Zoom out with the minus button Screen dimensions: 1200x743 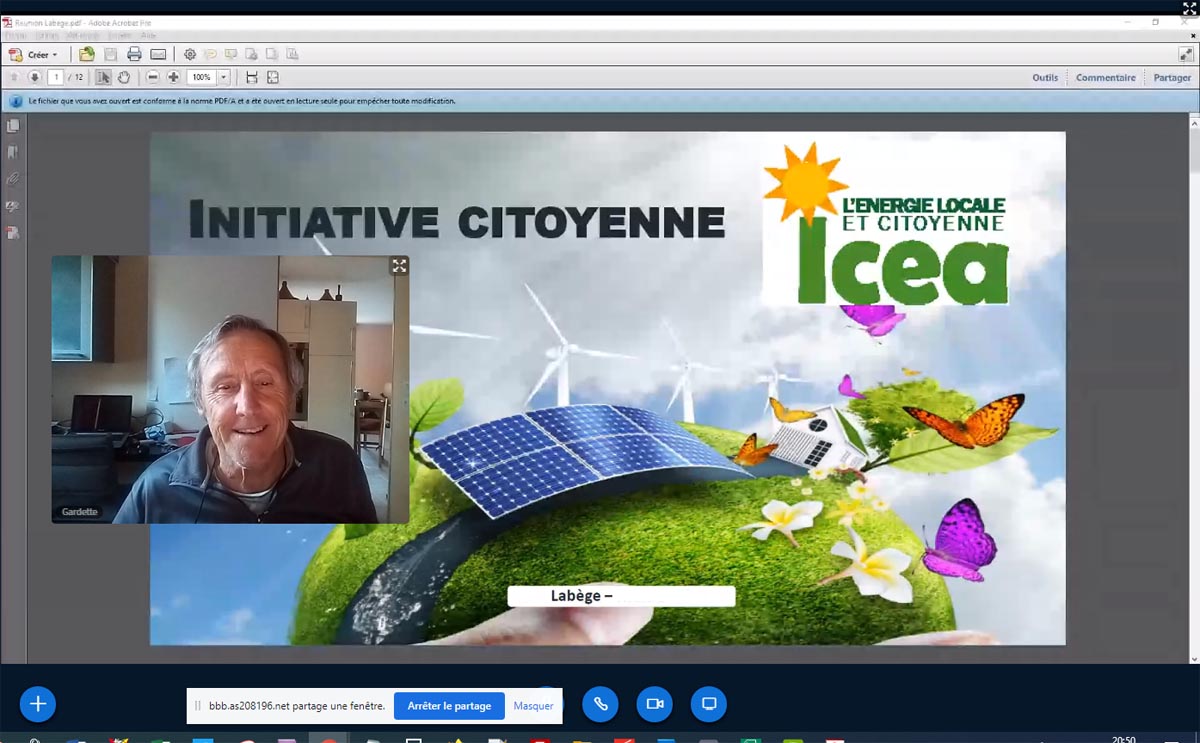tap(153, 77)
